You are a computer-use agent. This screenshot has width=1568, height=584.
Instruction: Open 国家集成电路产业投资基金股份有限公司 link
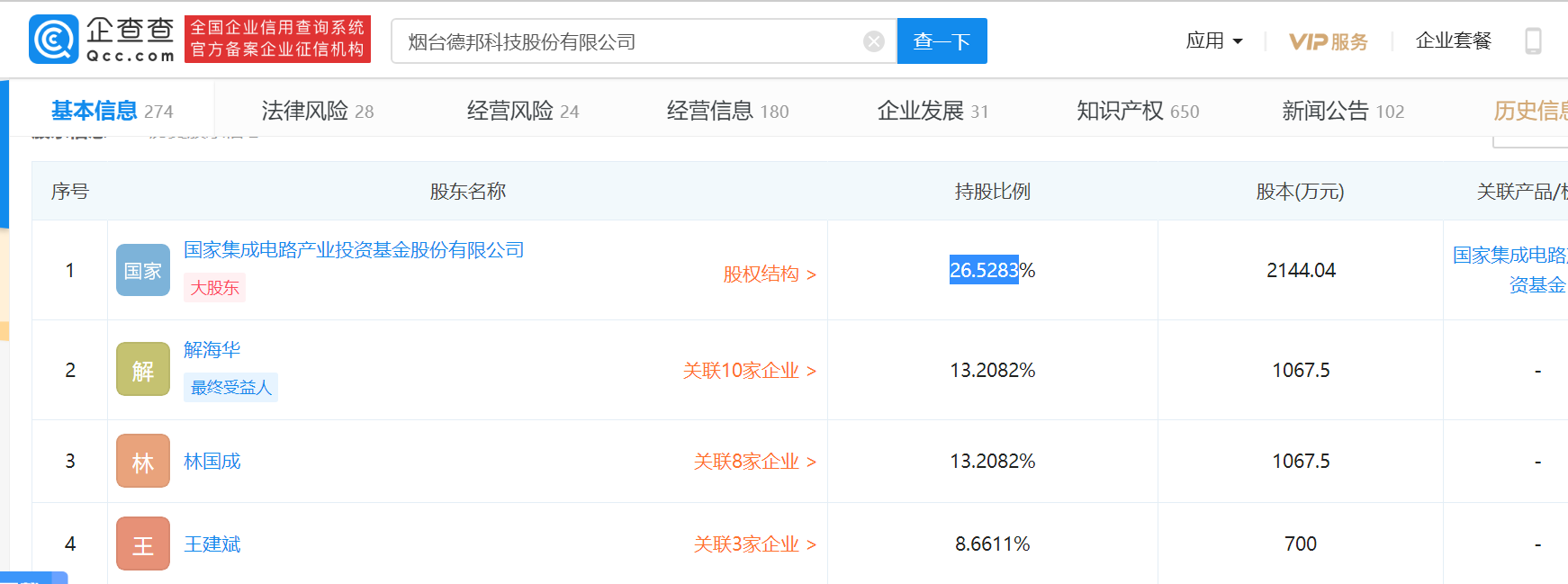point(354,250)
